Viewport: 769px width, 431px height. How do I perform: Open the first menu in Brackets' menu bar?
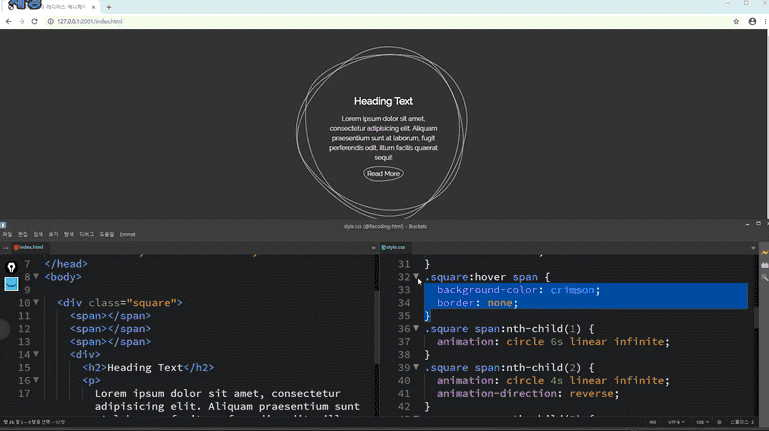(7, 234)
